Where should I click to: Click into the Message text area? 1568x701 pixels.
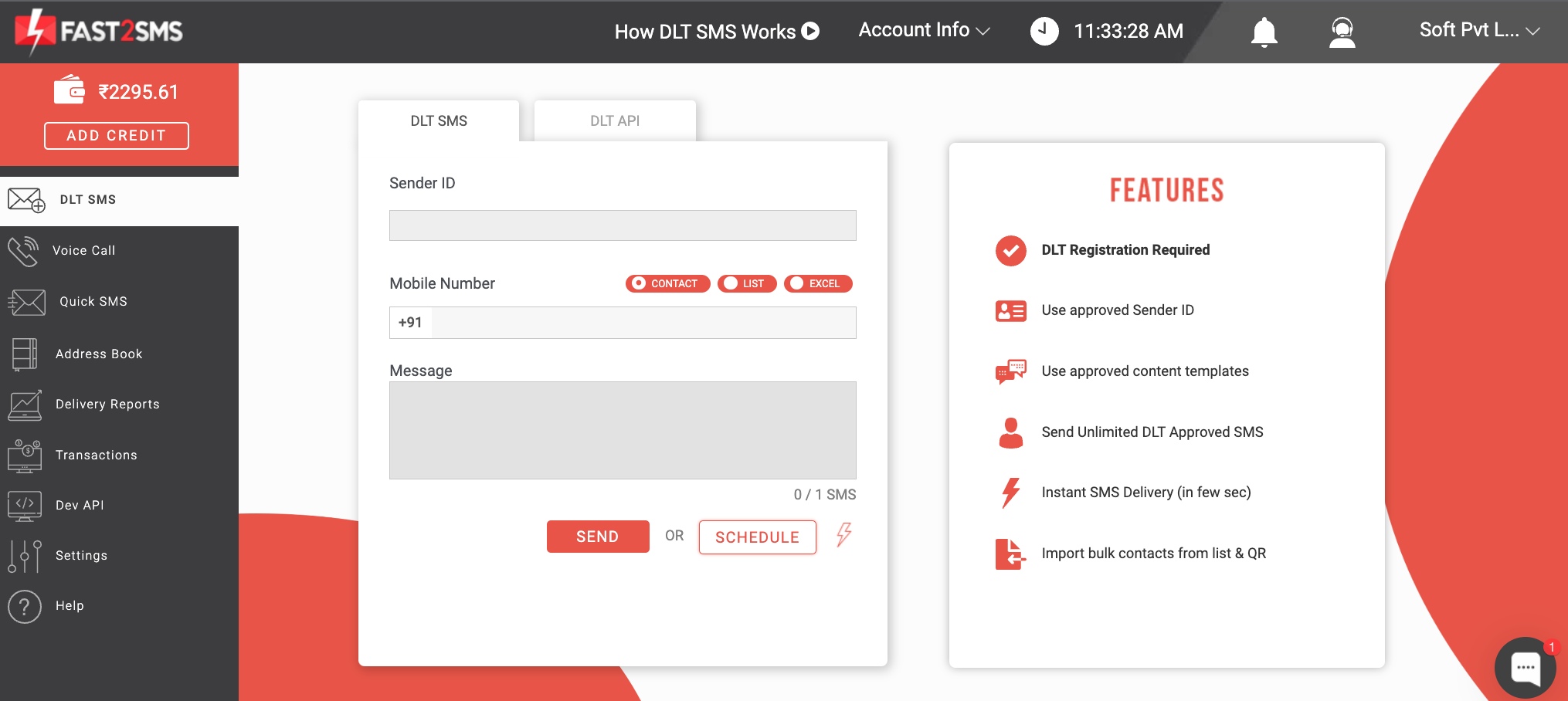623,430
